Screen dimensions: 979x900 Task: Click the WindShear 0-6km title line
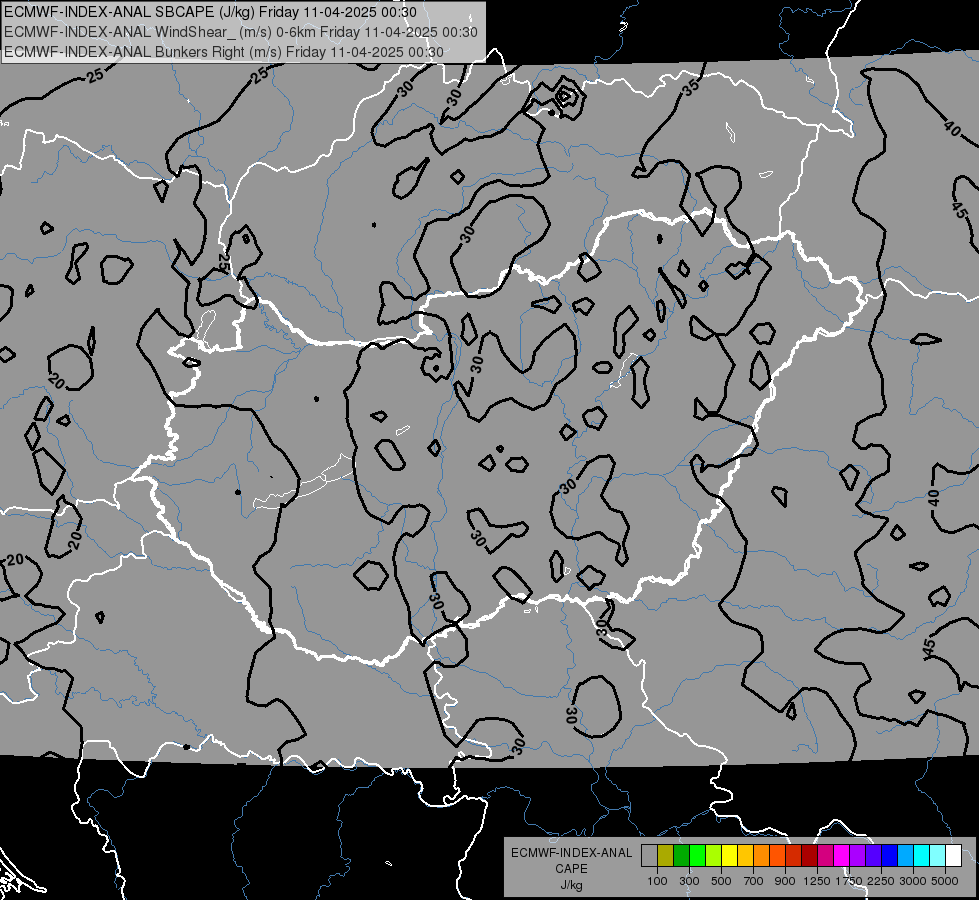[x=240, y=32]
